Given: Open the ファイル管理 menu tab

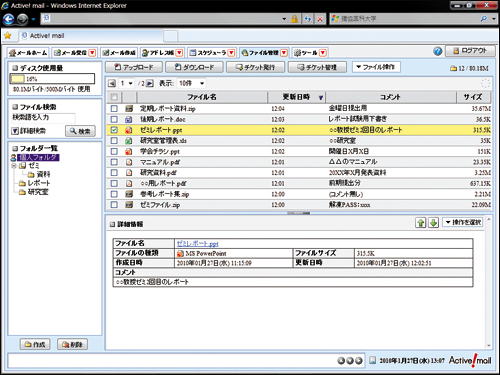Looking at the screenshot, I should 264,53.
